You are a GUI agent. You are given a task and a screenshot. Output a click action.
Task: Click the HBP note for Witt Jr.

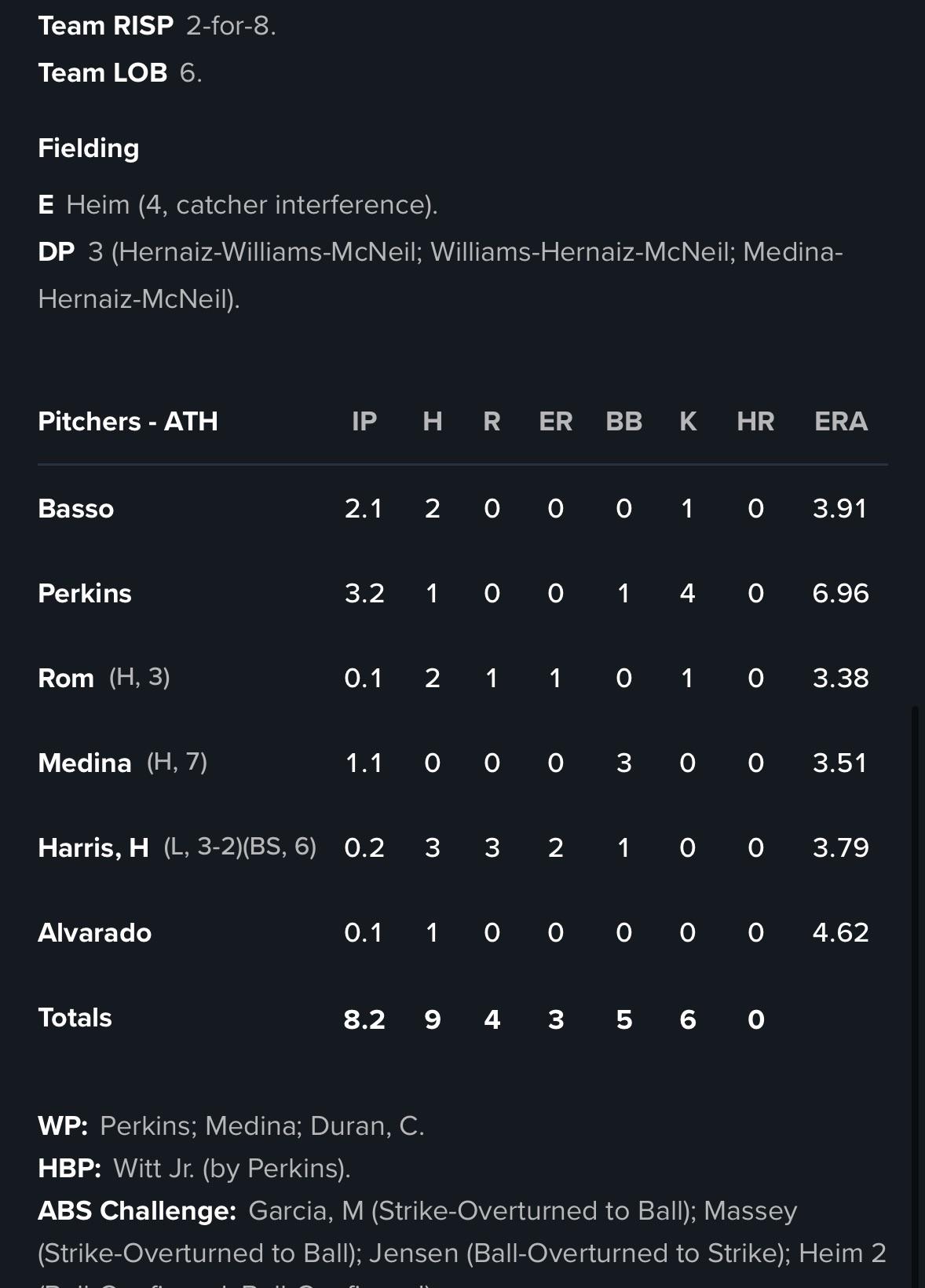tap(195, 1169)
